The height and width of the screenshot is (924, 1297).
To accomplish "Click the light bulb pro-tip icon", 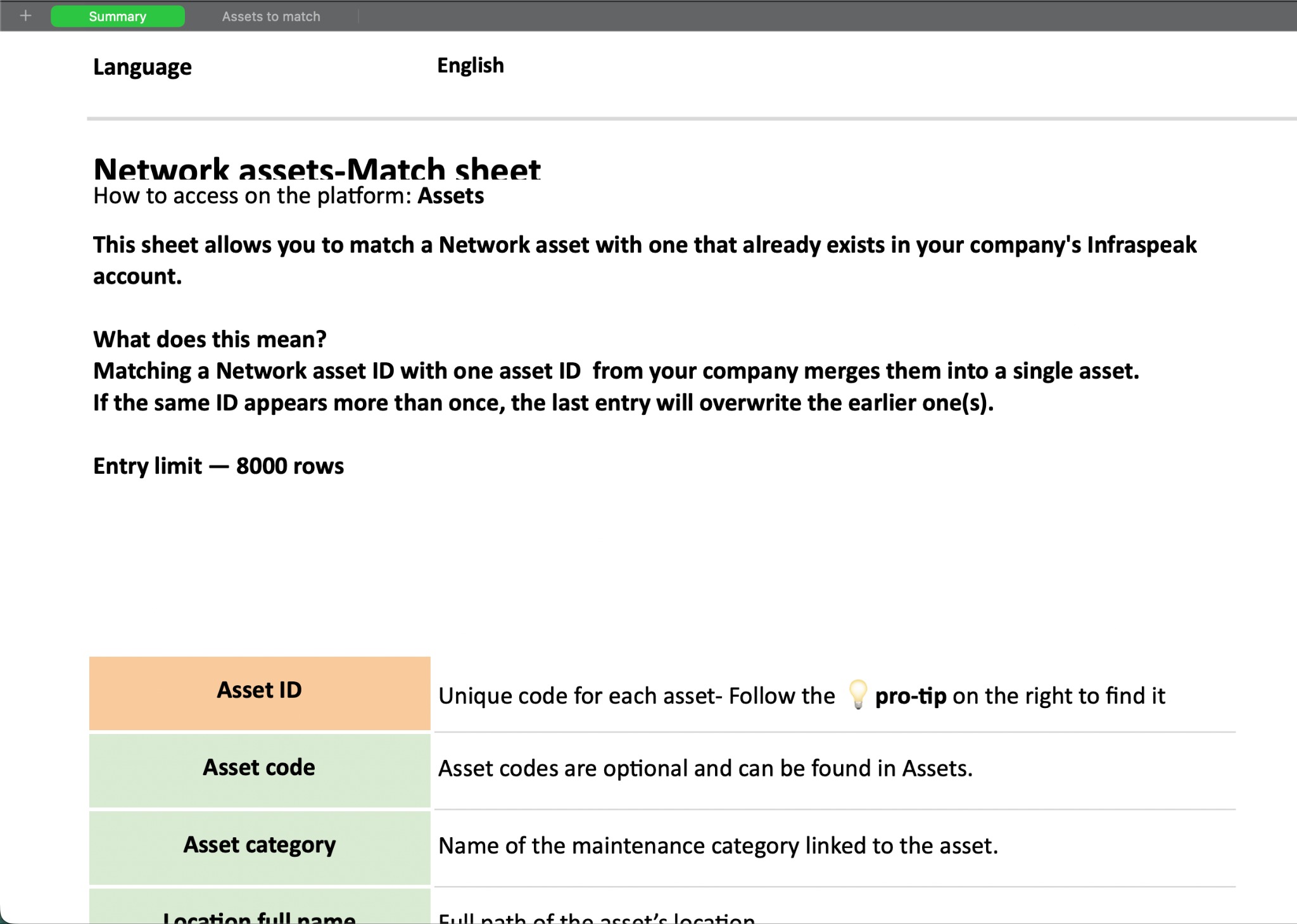I will (x=857, y=695).
